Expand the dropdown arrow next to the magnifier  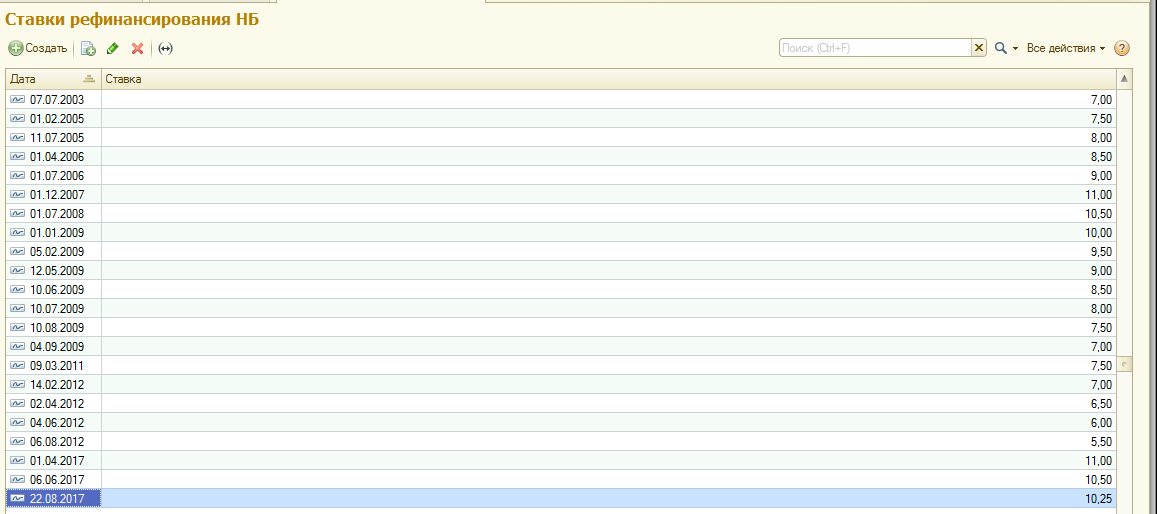[x=1015, y=49]
